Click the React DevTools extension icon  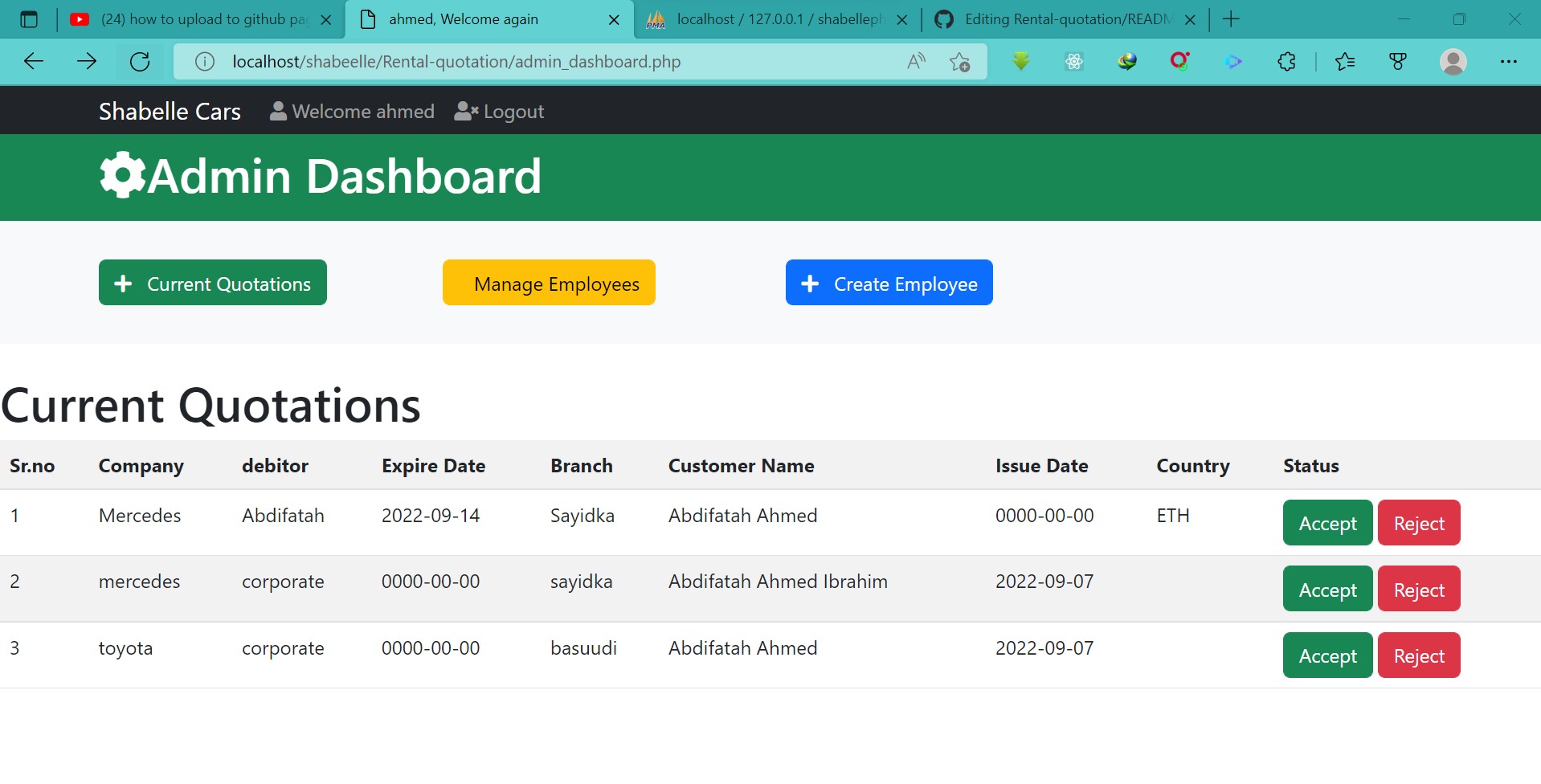click(1074, 61)
